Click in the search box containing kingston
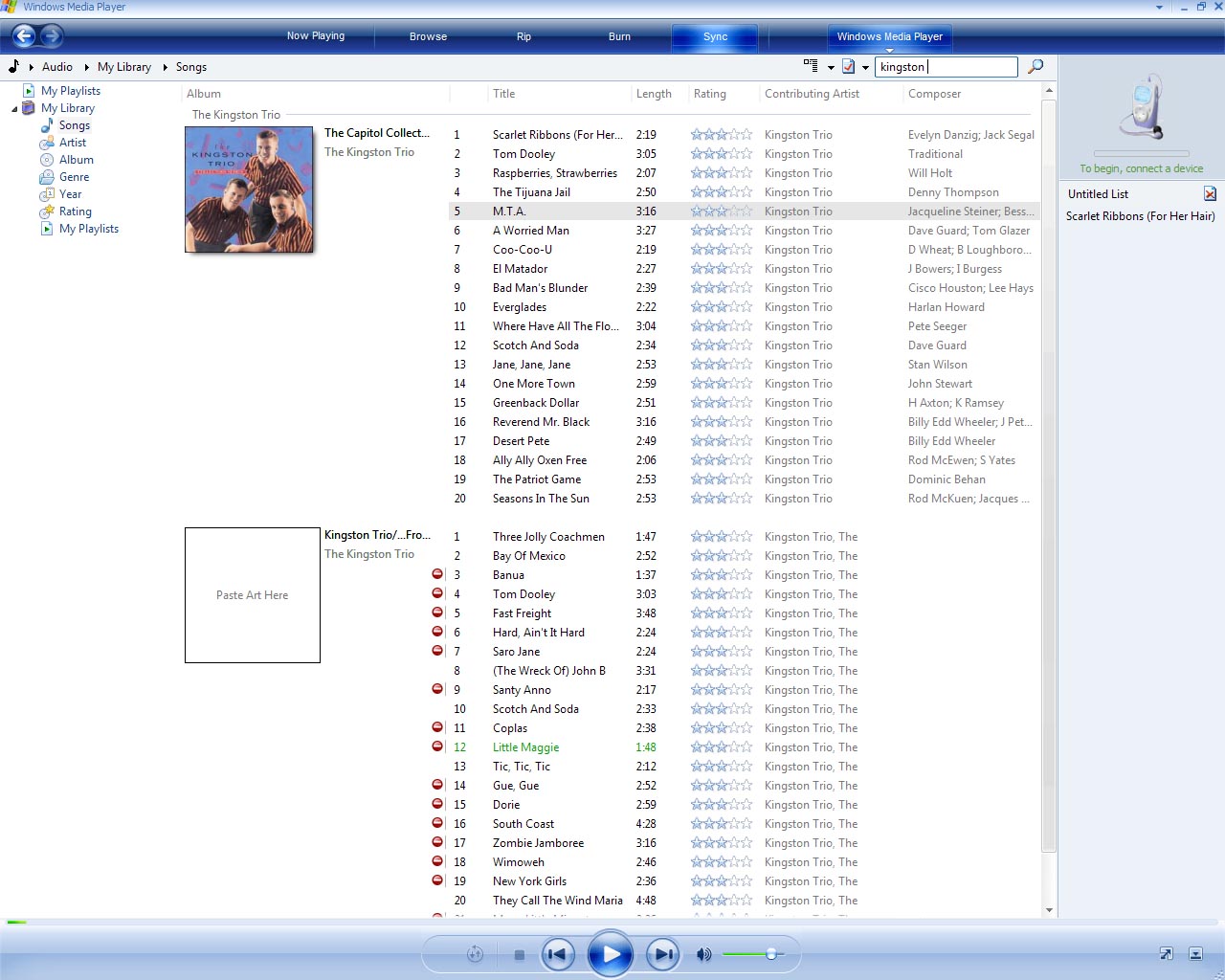The width and height of the screenshot is (1225, 980). (x=947, y=67)
